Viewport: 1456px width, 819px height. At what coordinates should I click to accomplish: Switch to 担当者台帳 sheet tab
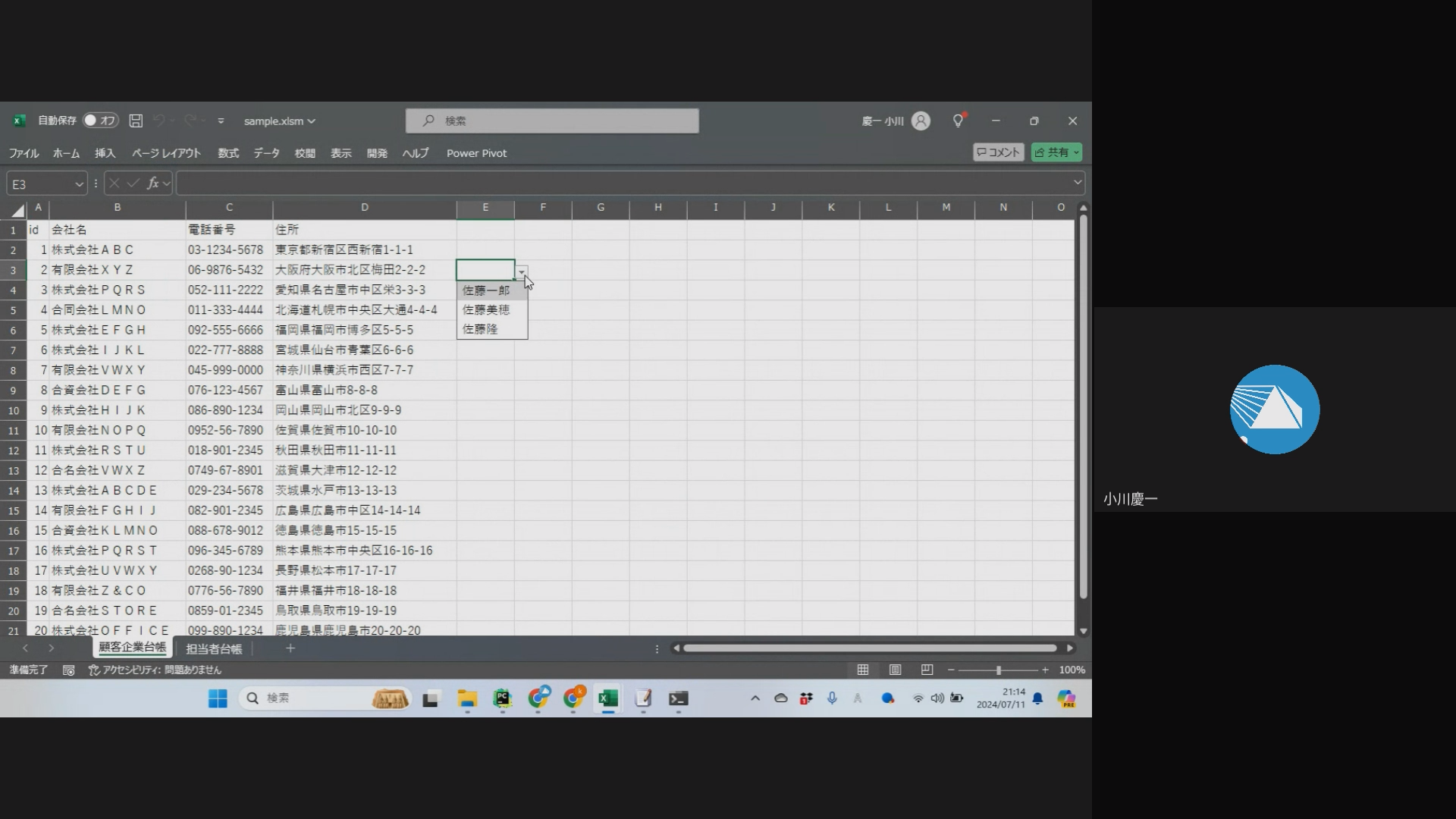coord(214,649)
